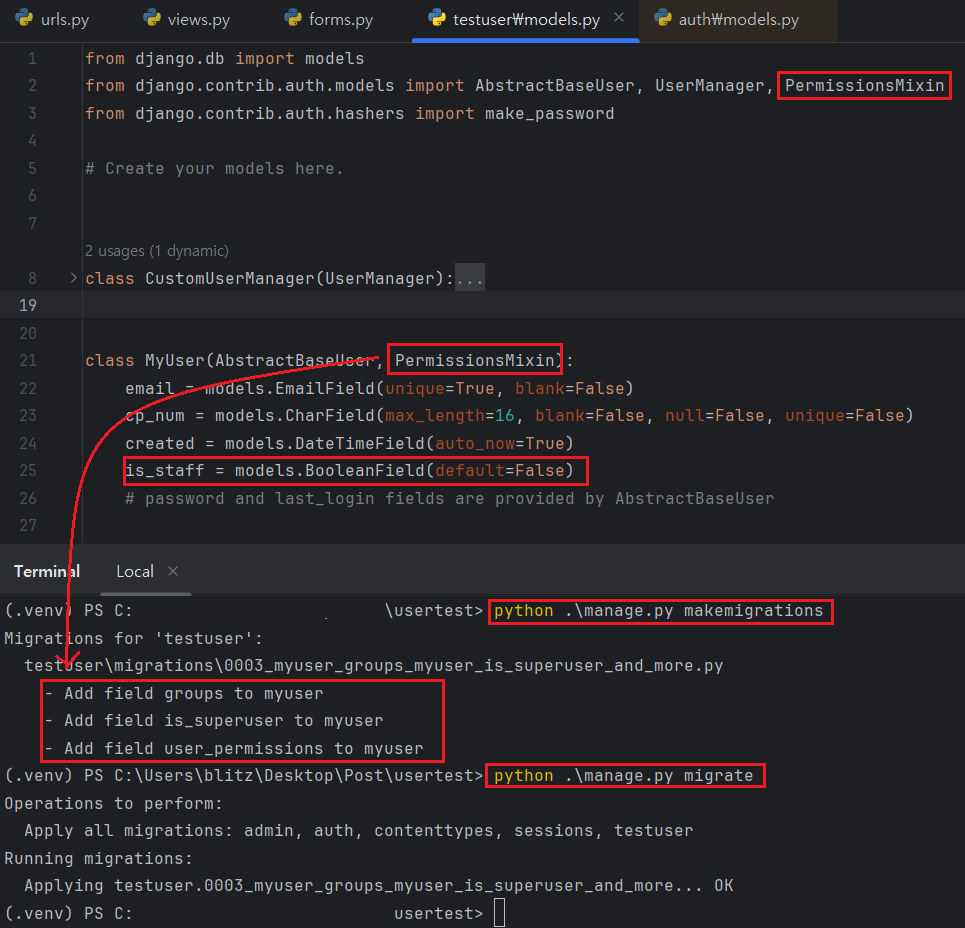
Task: Close the testuser\models.py editor tab
Action: (619, 18)
